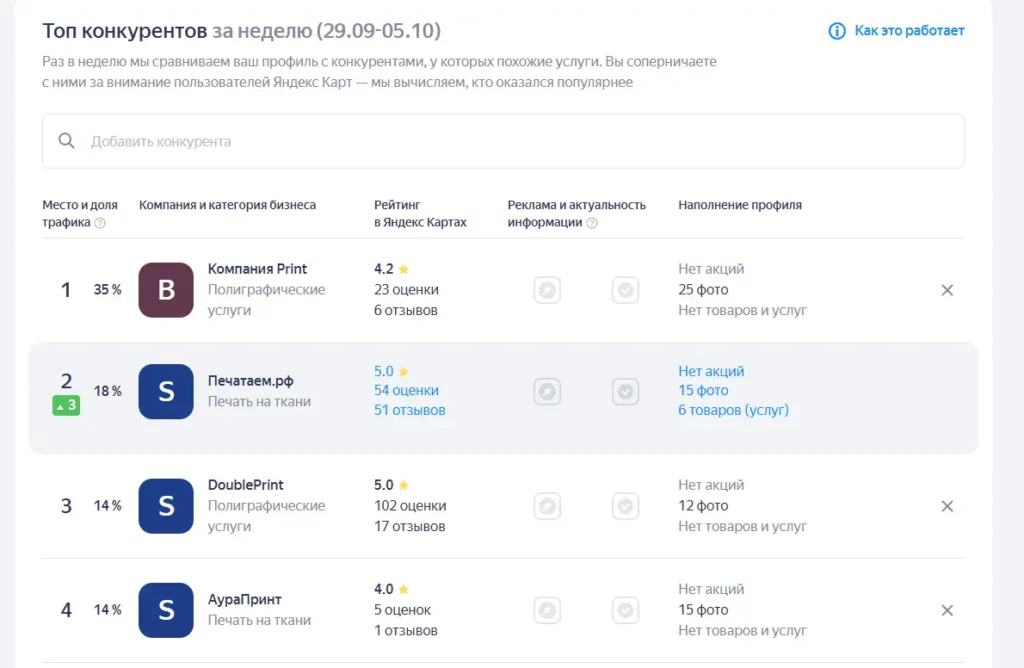Click the DoublePrint logo avatar

coord(166,506)
